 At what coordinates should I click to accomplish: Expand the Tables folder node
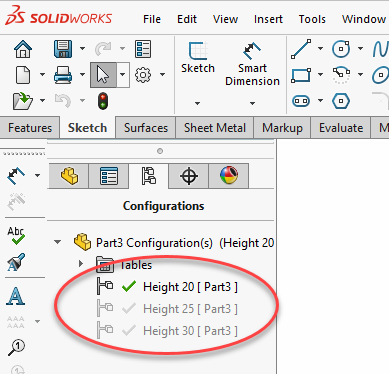[81, 264]
